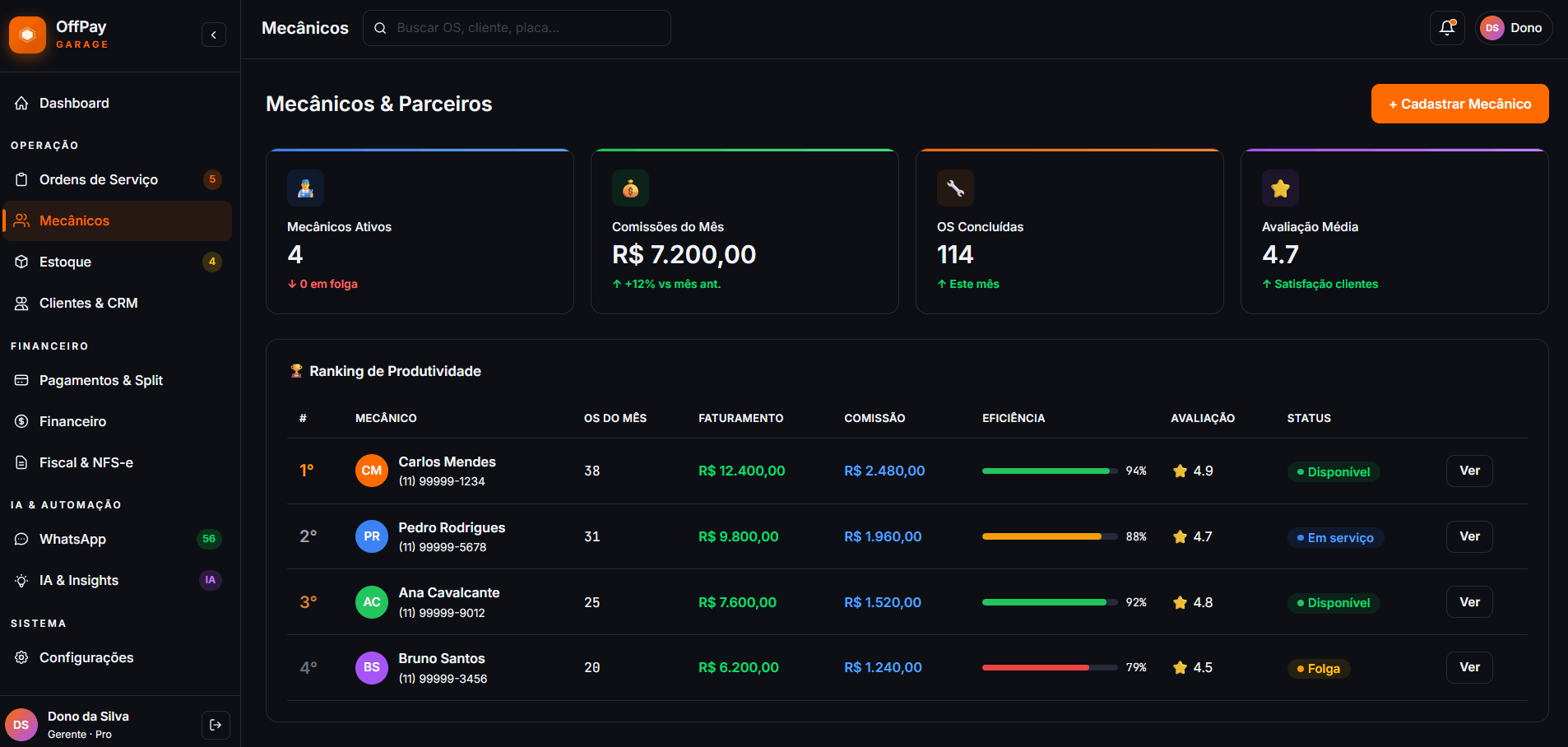Navigate to Configurações
The height and width of the screenshot is (747, 1568).
tap(86, 657)
